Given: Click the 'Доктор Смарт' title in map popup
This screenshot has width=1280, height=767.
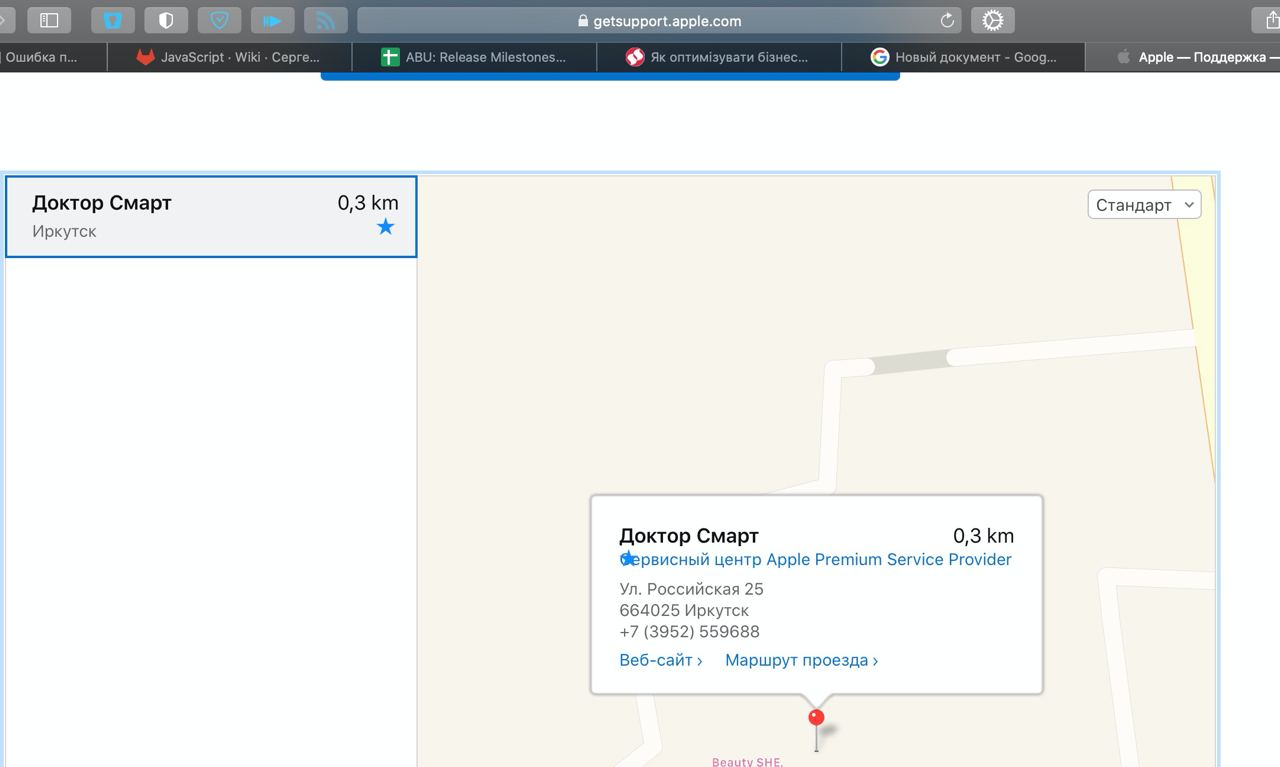Looking at the screenshot, I should coord(689,536).
